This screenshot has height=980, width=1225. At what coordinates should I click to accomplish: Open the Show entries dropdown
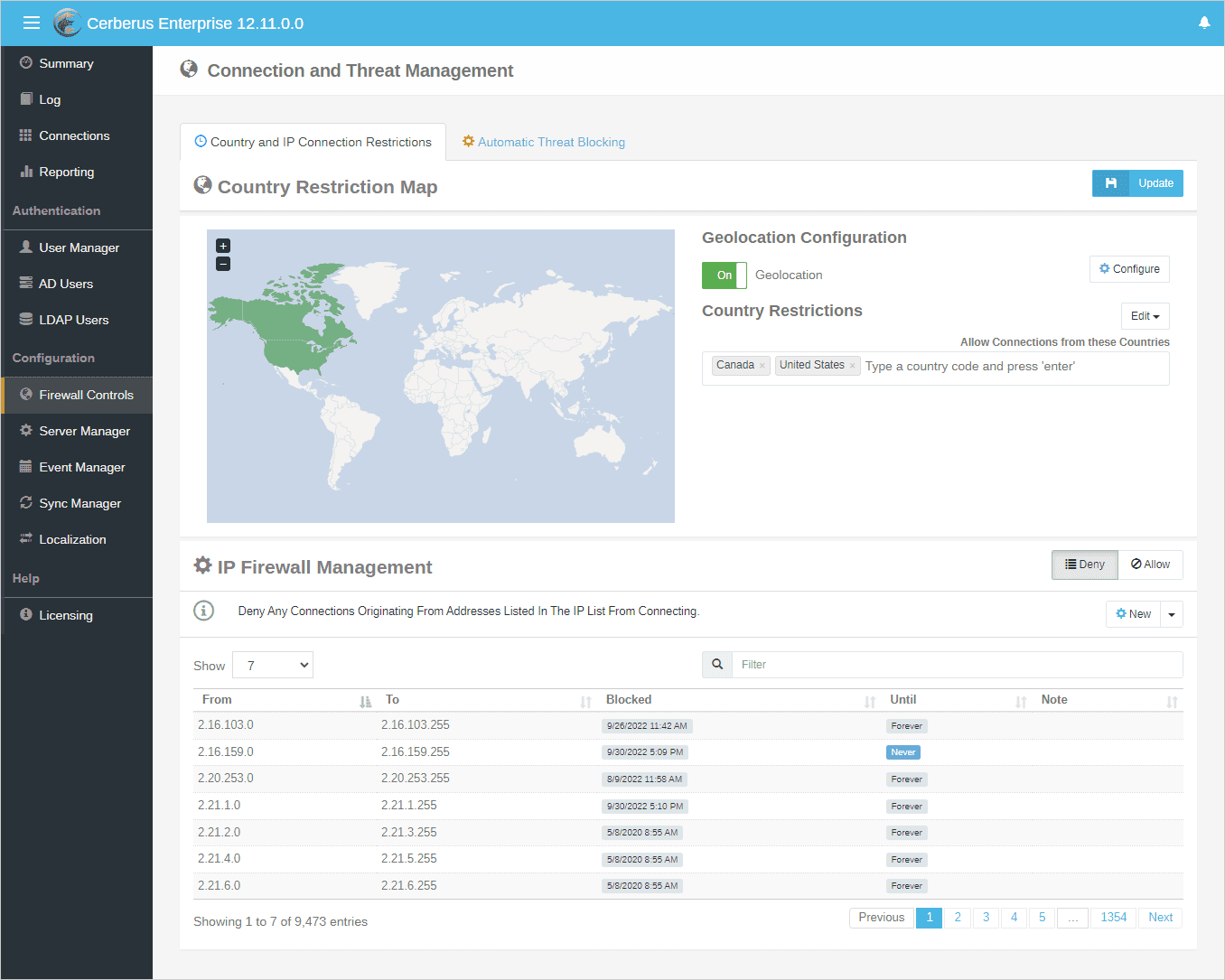272,664
